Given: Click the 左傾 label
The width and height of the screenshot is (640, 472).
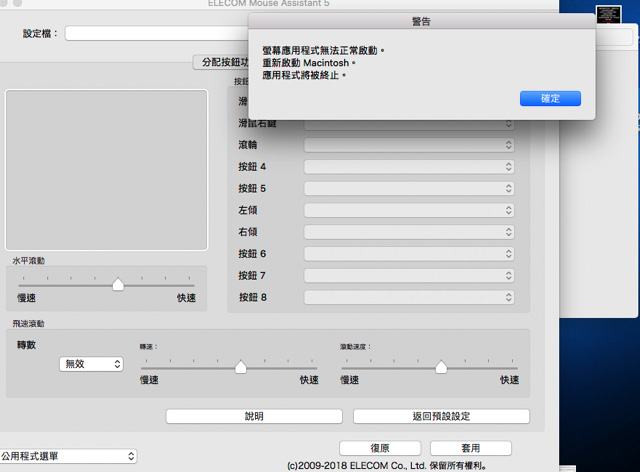Looking at the screenshot, I should (x=248, y=210).
